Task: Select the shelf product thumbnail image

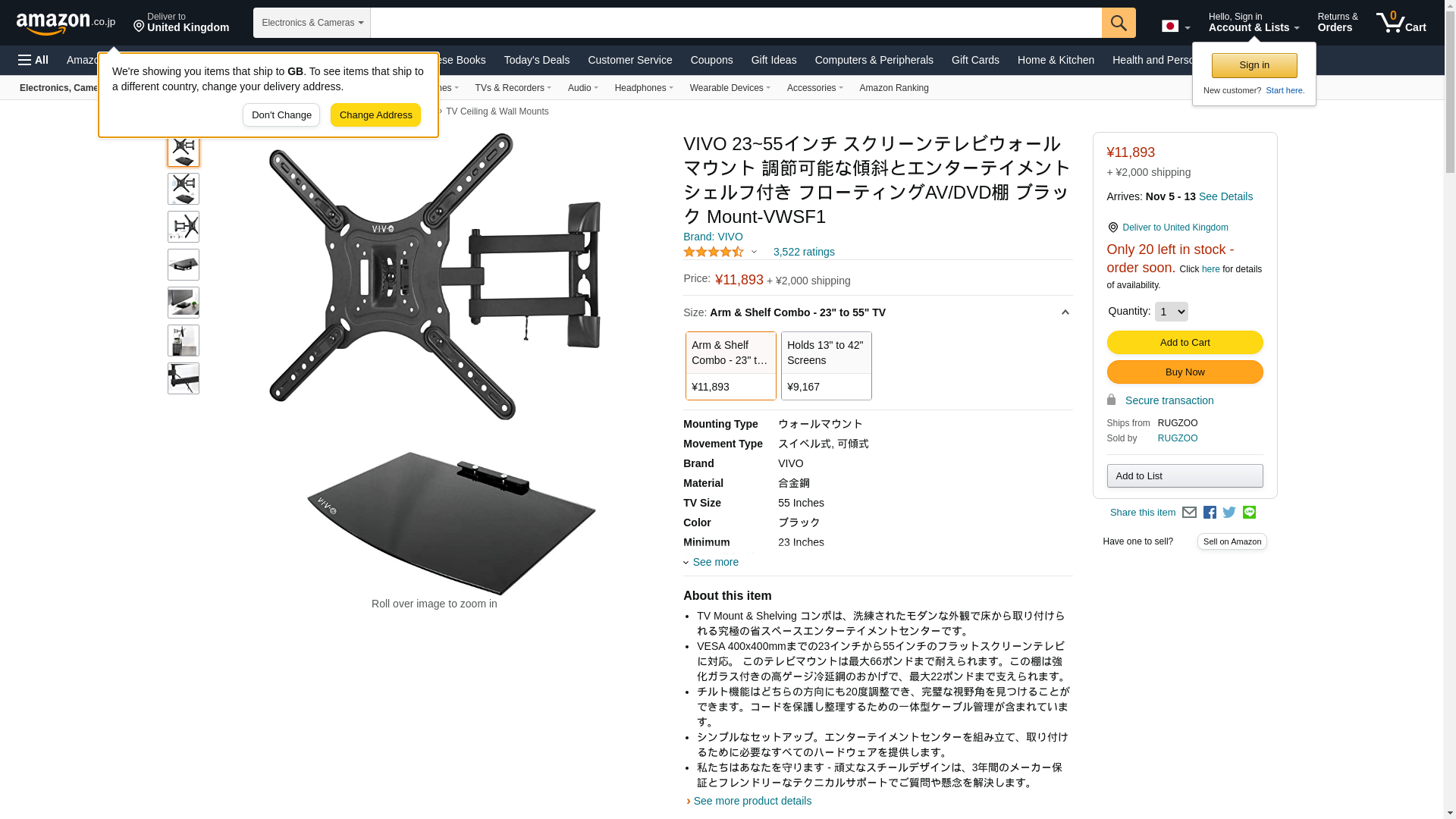Action: 184,265
